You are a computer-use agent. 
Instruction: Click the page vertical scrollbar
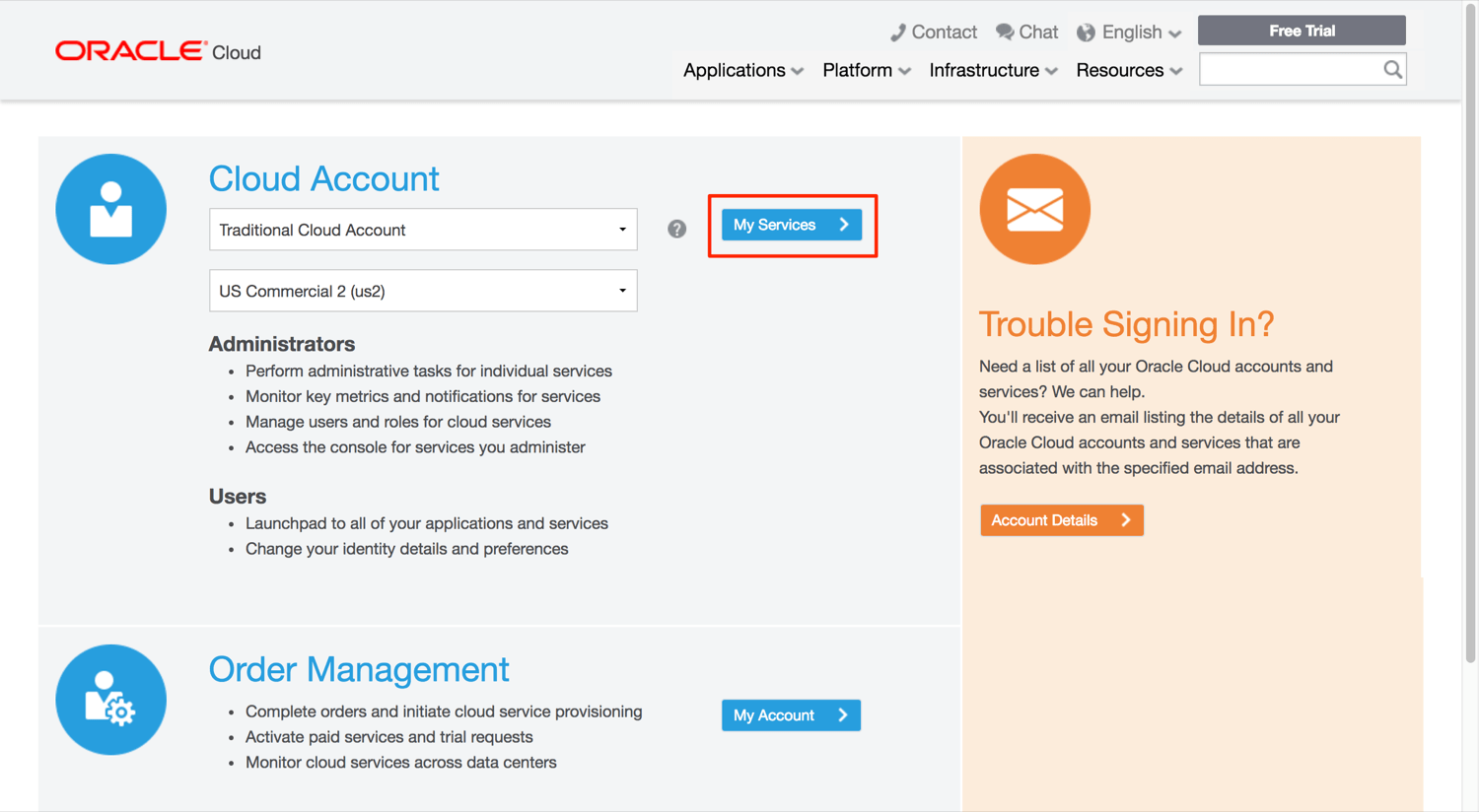click(x=1470, y=335)
